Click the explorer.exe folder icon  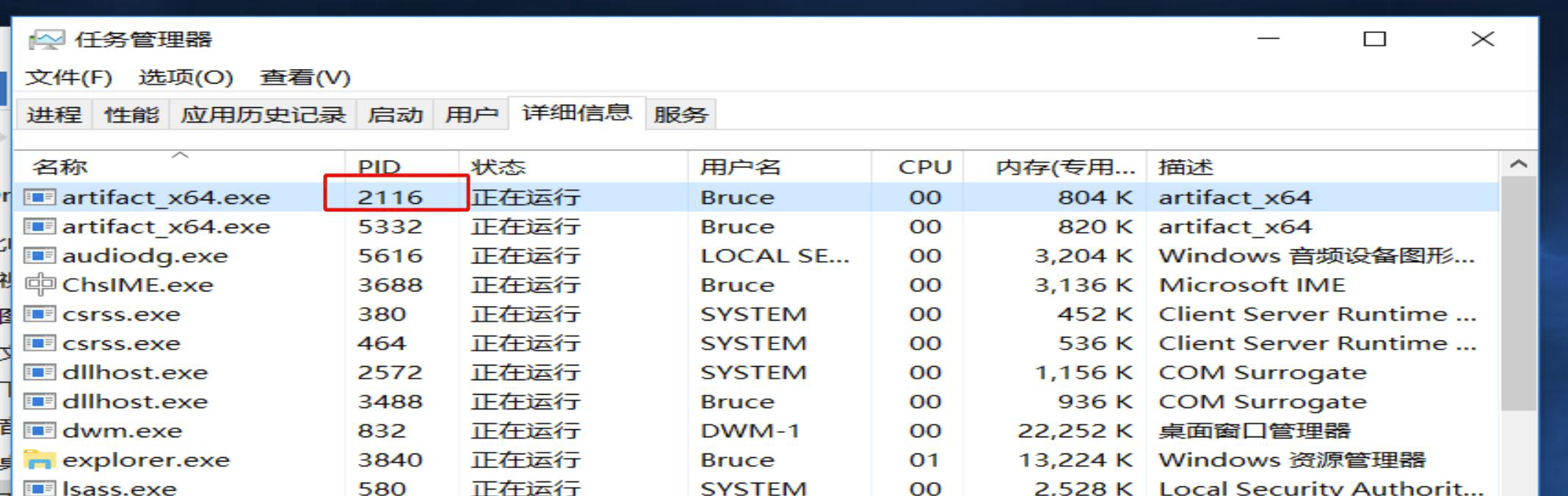click(x=40, y=460)
